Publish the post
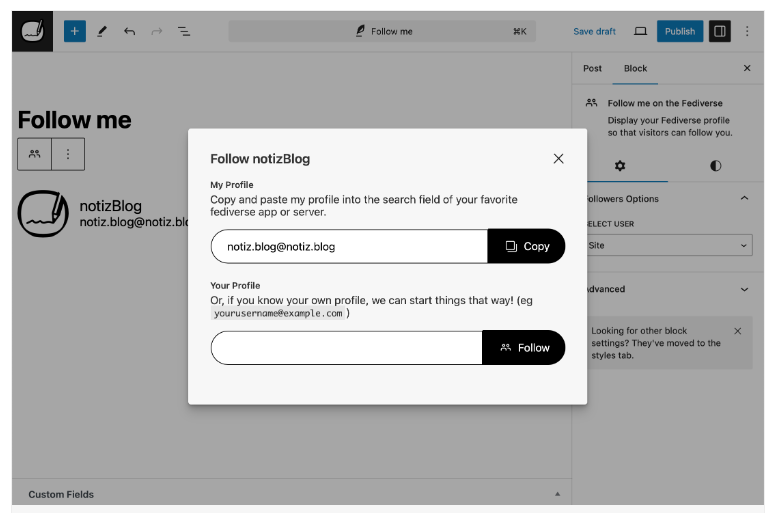The height and width of the screenshot is (513, 779). [680, 31]
